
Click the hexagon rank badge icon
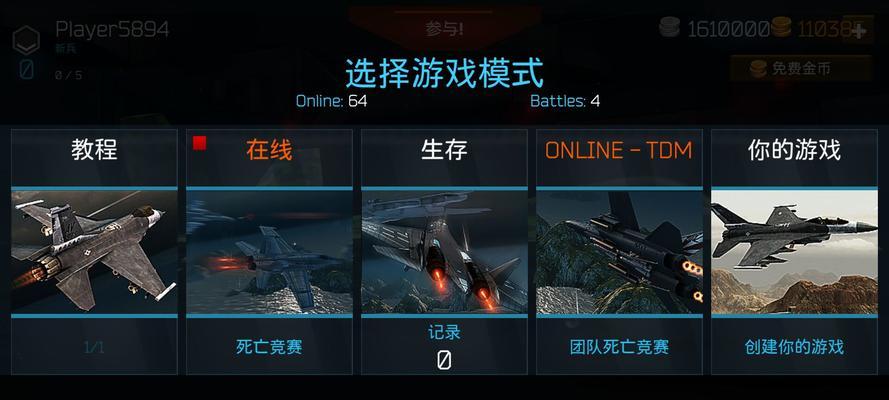[x=26, y=40]
